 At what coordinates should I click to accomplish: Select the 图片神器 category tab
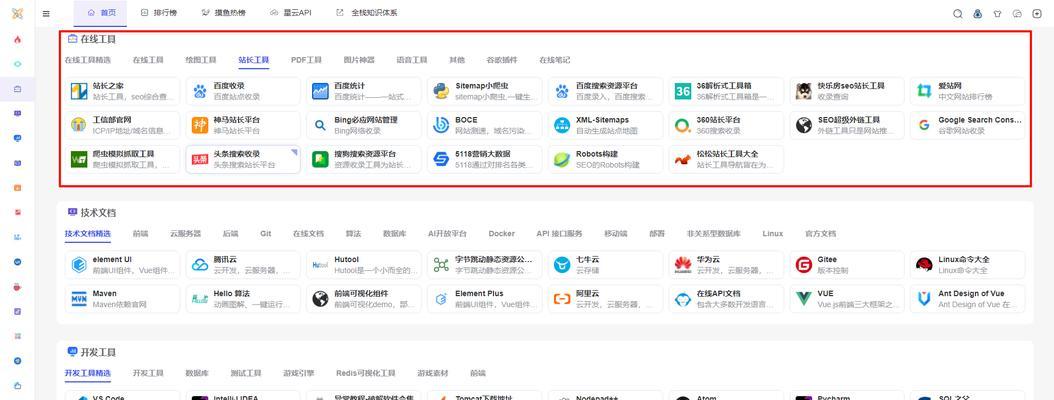click(x=359, y=60)
